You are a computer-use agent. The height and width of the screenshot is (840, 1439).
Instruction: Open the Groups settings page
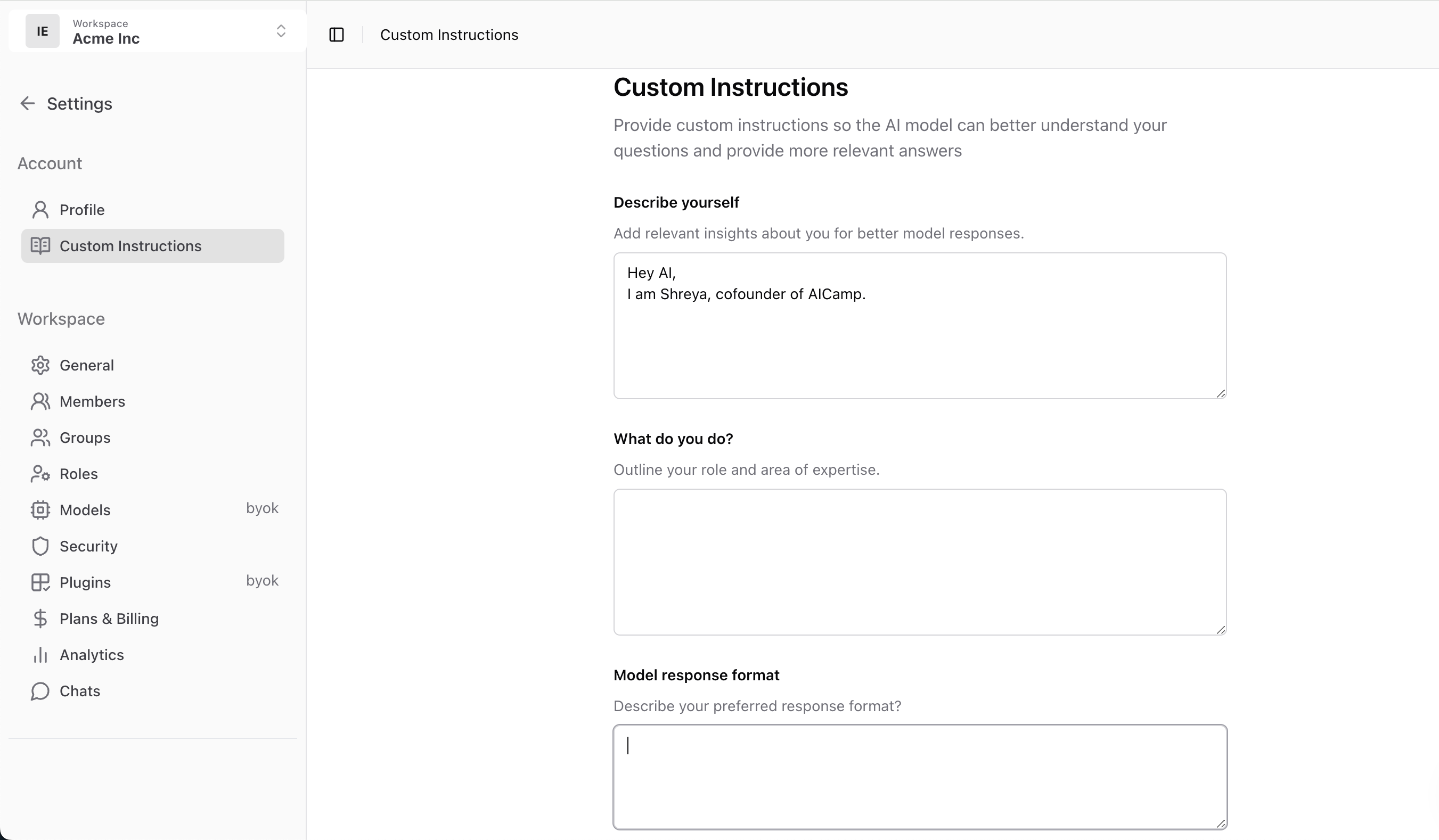coord(85,438)
